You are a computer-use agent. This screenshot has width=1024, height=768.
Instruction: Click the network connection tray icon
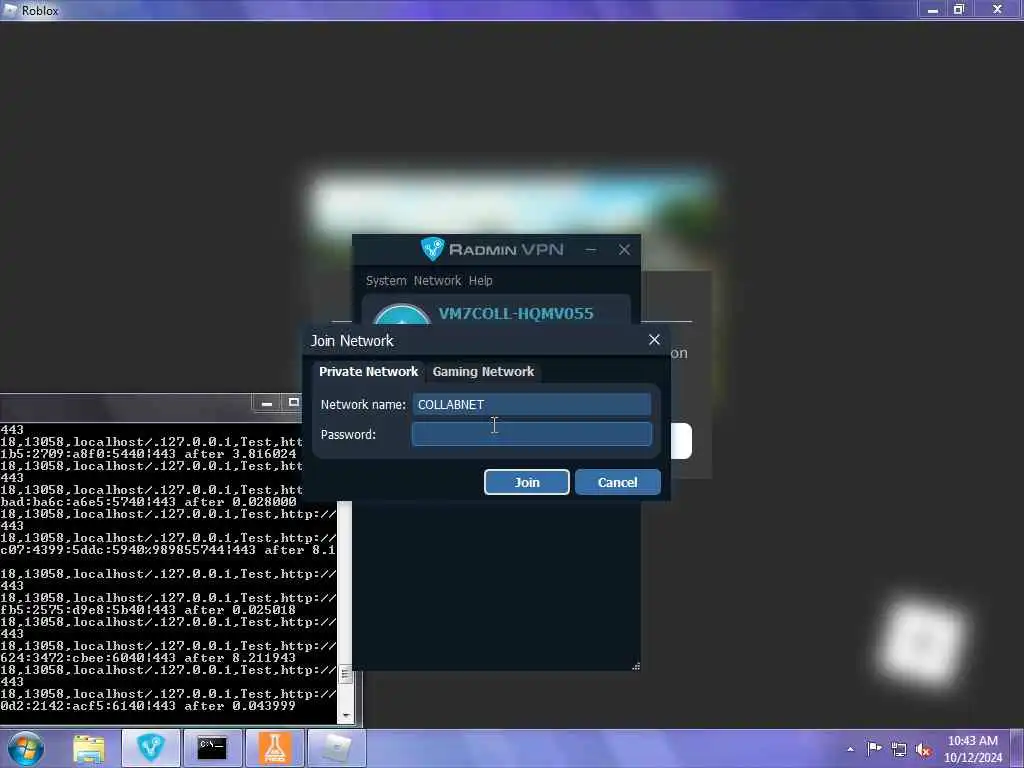coord(899,749)
